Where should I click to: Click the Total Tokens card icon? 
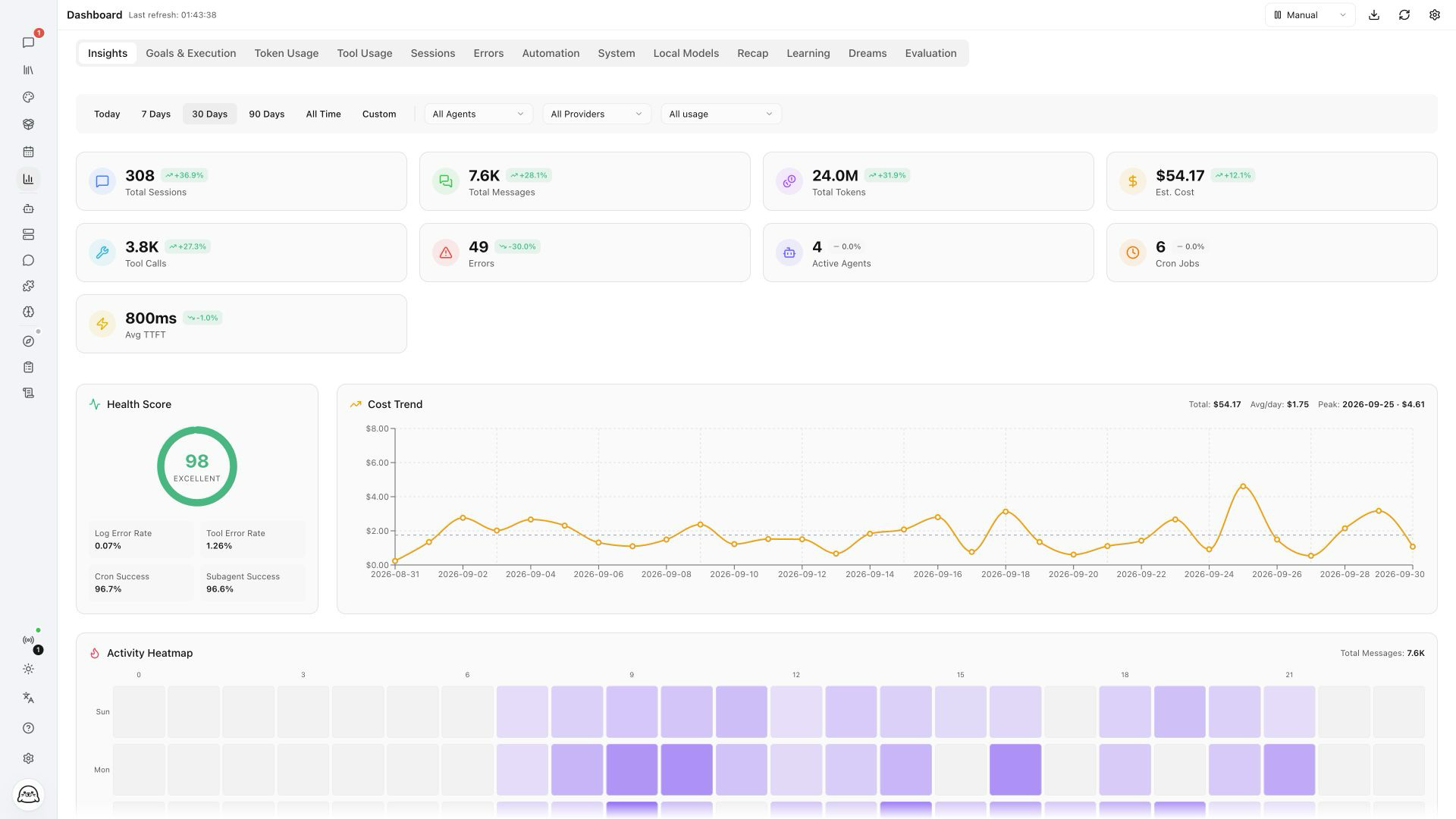click(789, 181)
